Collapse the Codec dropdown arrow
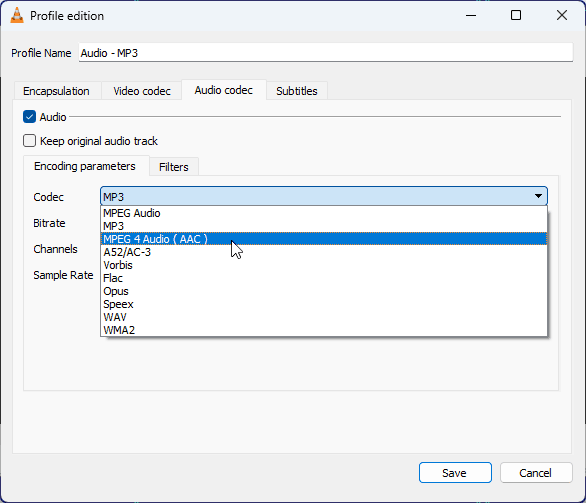Image resolution: width=586 pixels, height=503 pixels. [x=538, y=196]
